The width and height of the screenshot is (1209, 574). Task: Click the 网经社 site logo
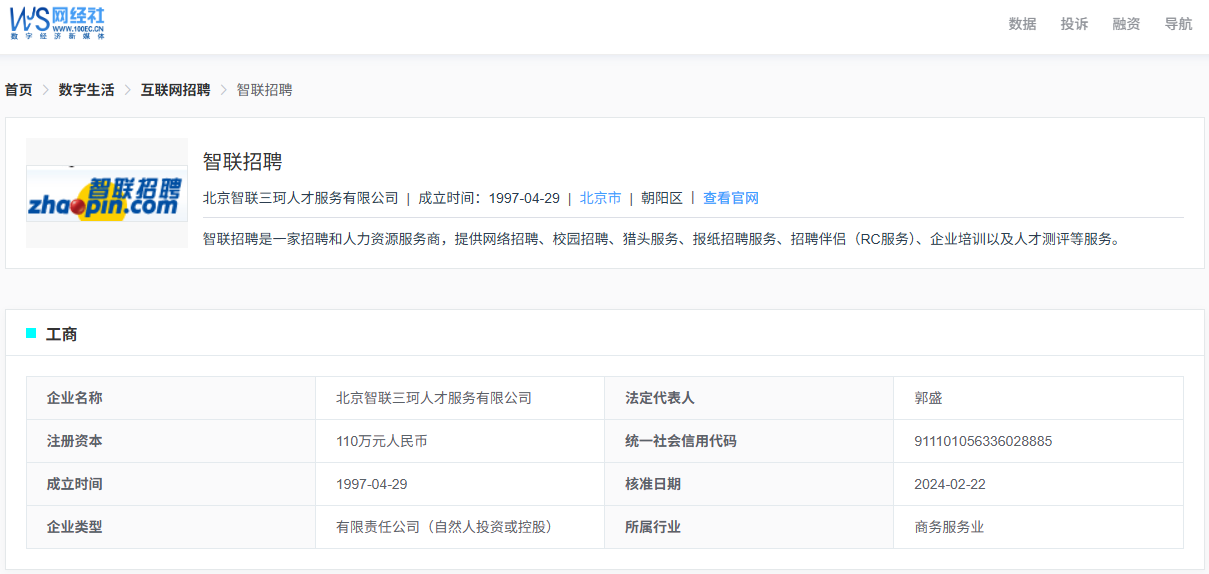pos(57,22)
